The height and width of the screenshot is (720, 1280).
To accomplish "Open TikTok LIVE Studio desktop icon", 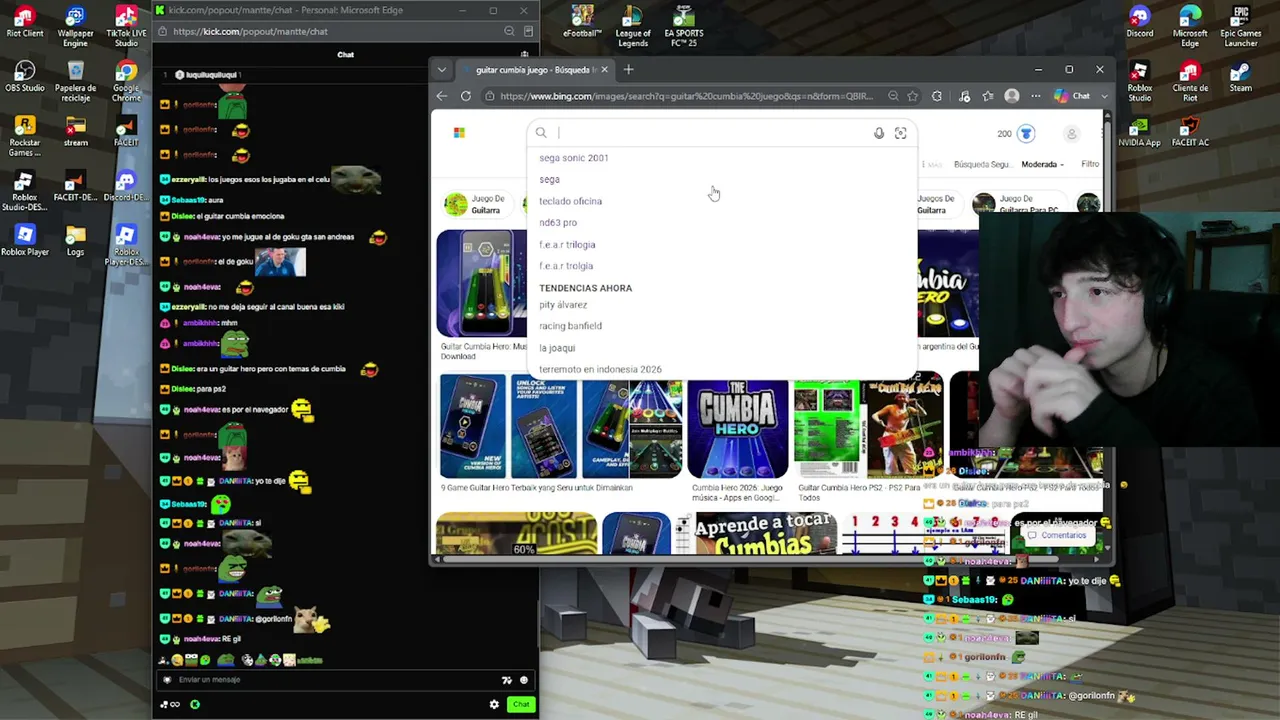I will (x=126, y=26).
